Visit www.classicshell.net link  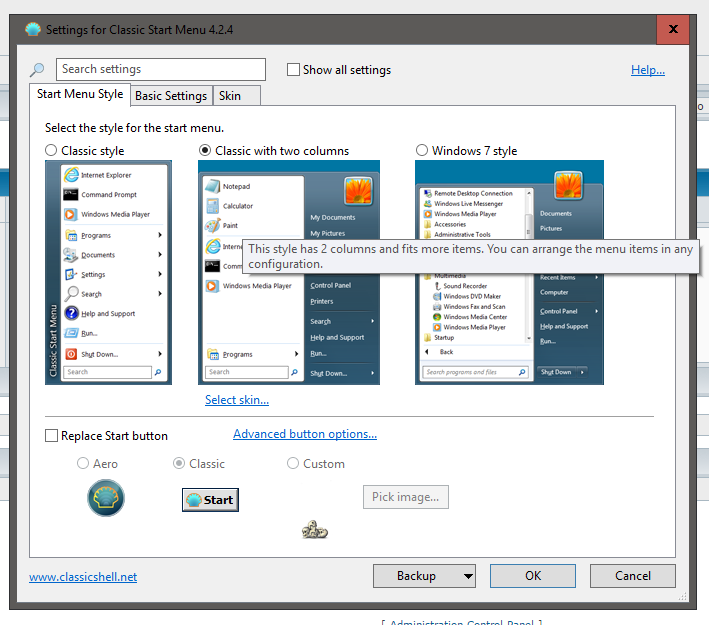(83, 577)
